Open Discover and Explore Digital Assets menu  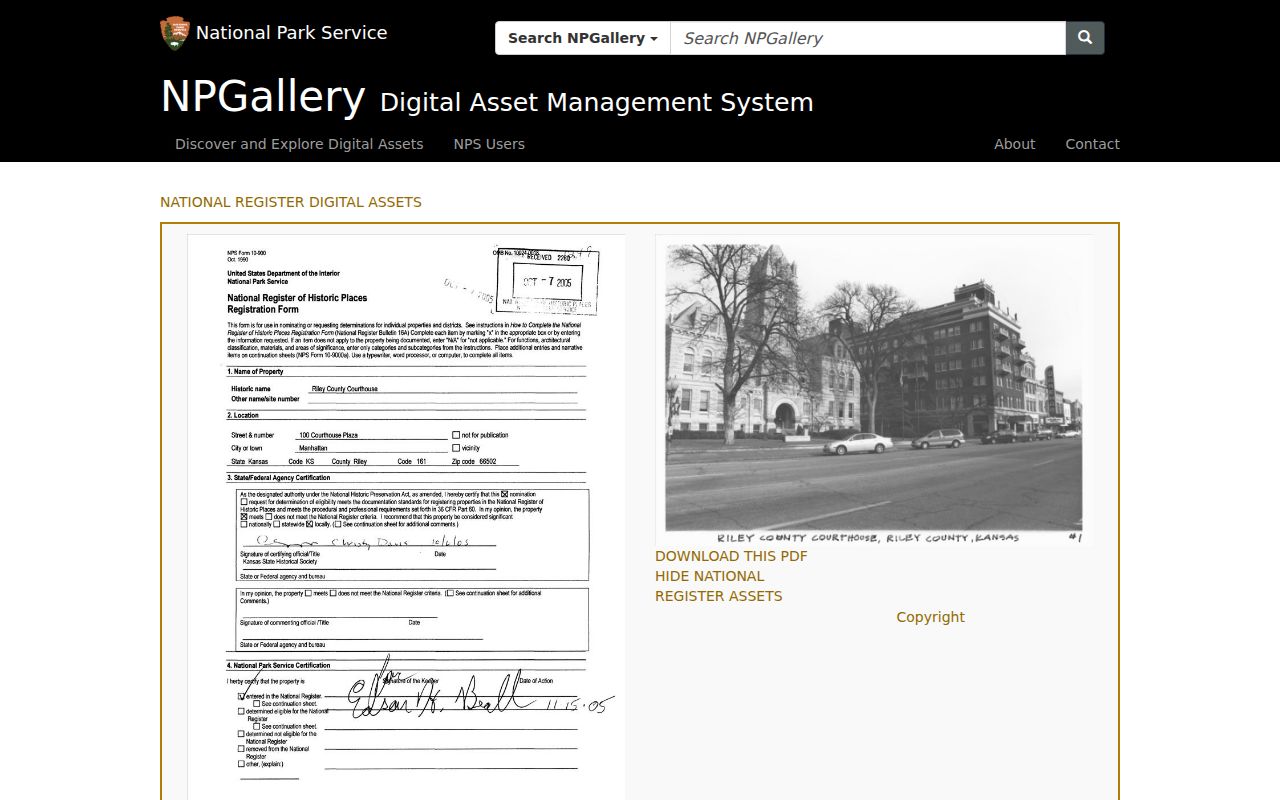tap(299, 144)
